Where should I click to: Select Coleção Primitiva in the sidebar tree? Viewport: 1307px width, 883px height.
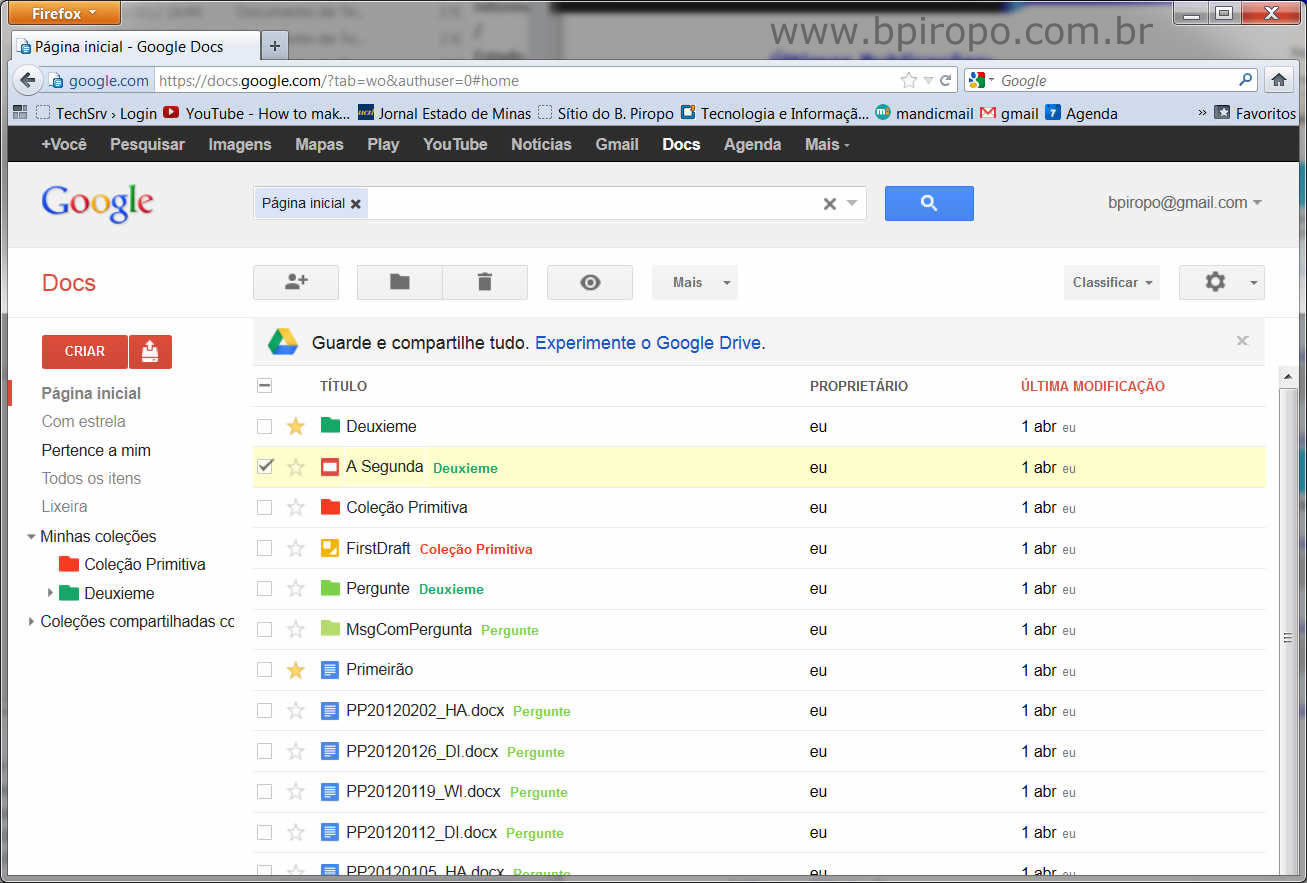145,565
